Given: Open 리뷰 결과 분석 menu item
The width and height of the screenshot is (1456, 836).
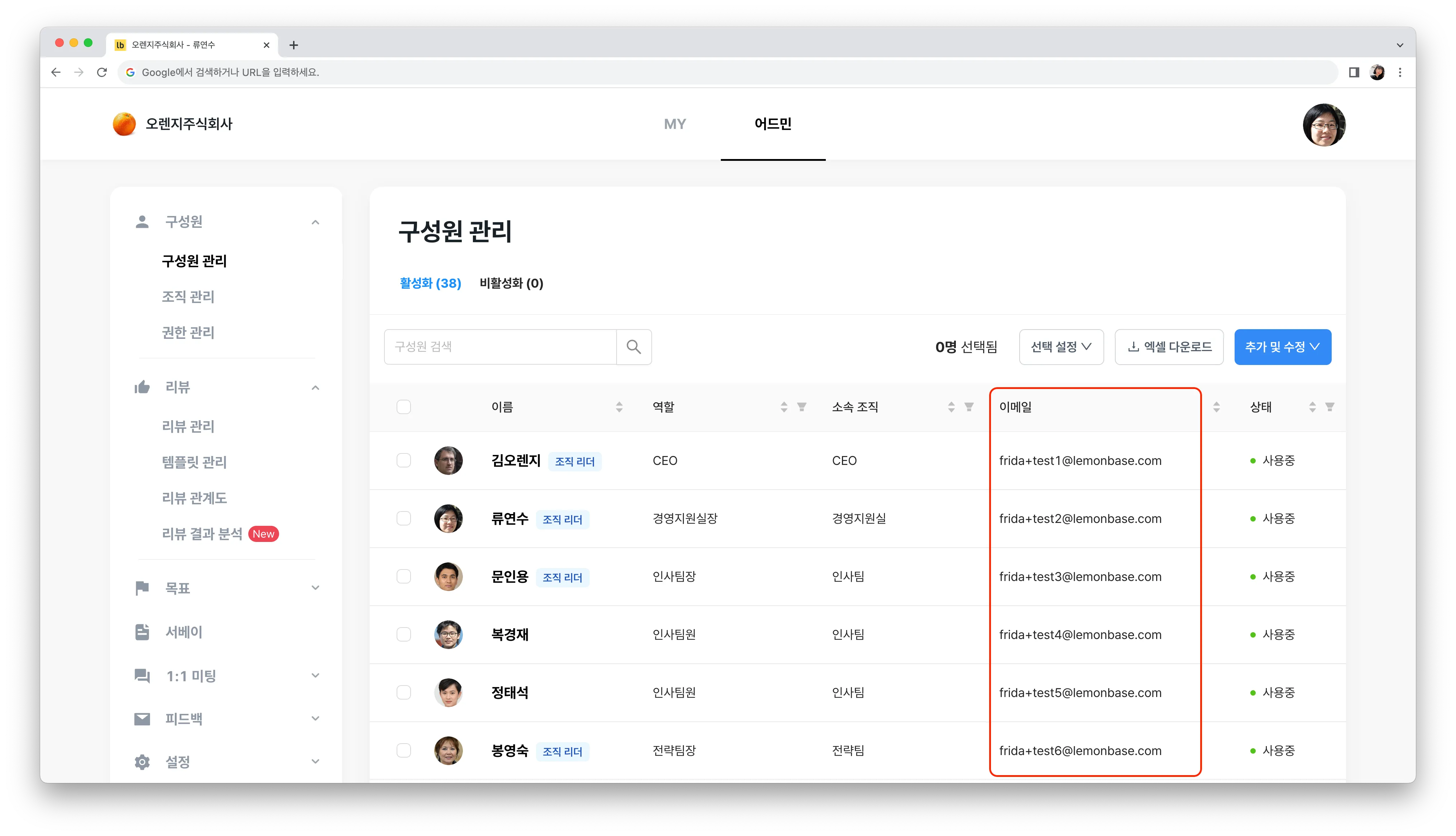Looking at the screenshot, I should pos(202,534).
